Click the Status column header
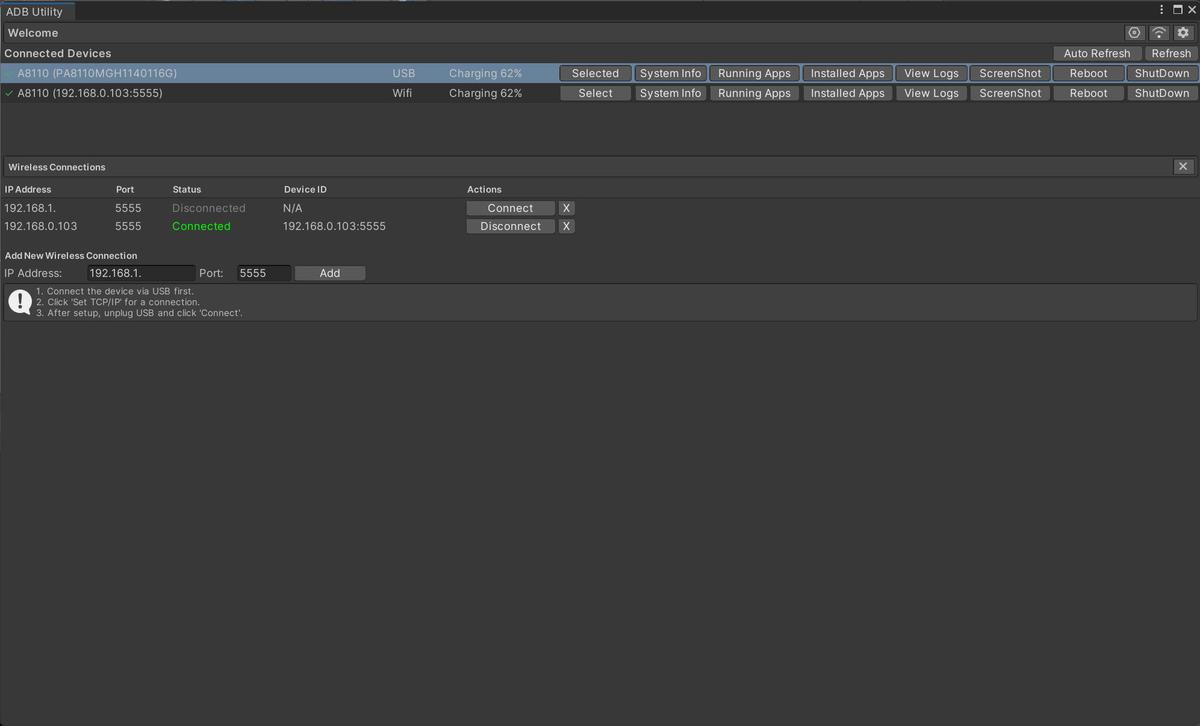The image size is (1200, 726). point(186,189)
